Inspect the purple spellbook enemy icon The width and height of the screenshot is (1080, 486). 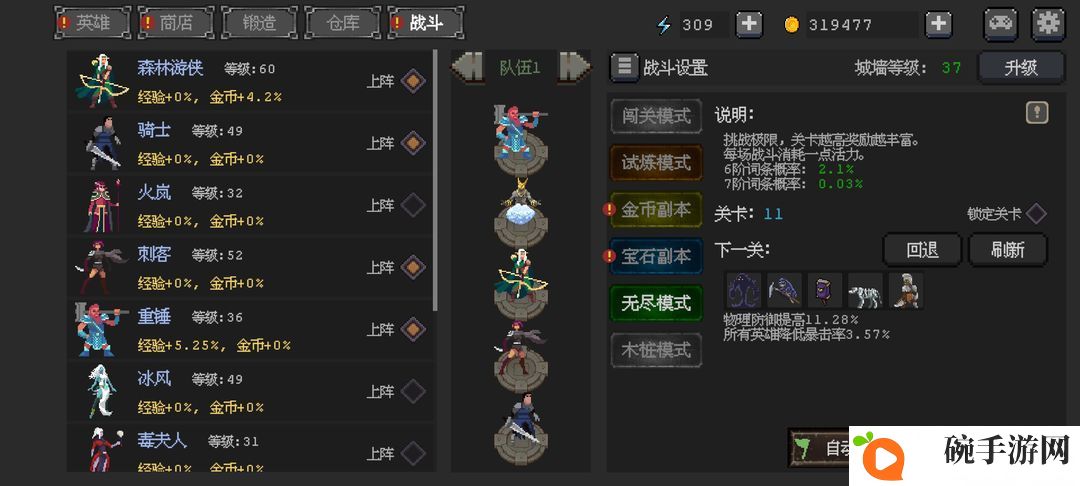(x=825, y=290)
